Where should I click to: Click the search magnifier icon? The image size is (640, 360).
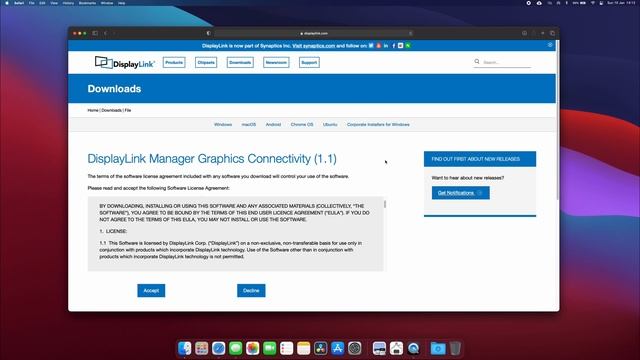pyautogui.click(x=477, y=62)
